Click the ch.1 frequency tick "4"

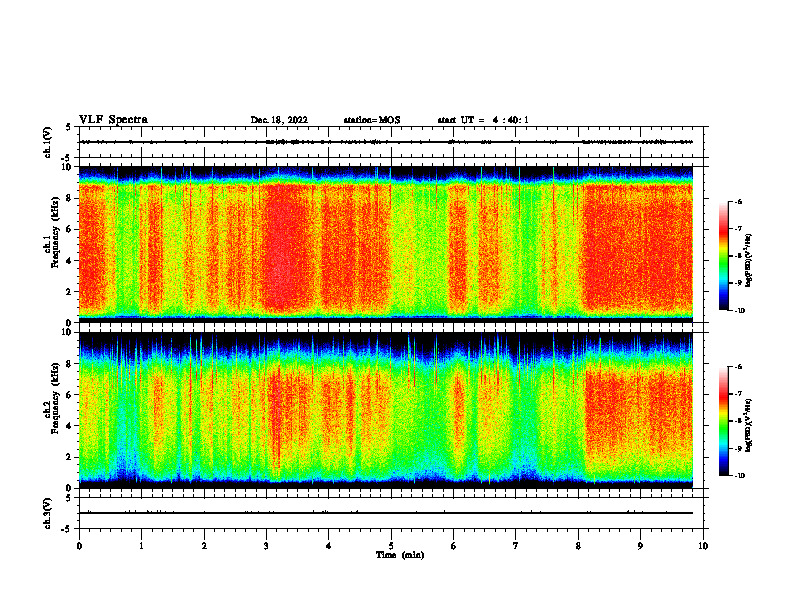pos(69,261)
